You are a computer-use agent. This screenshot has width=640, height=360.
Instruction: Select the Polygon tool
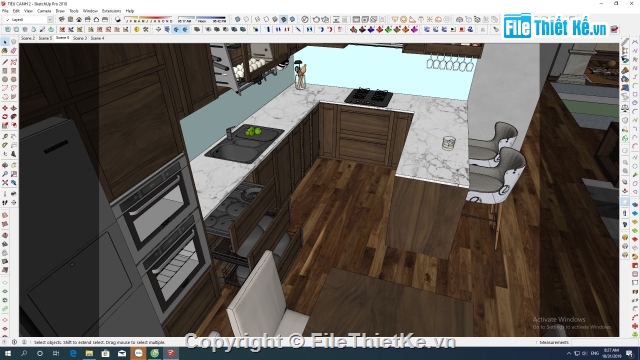(13, 79)
